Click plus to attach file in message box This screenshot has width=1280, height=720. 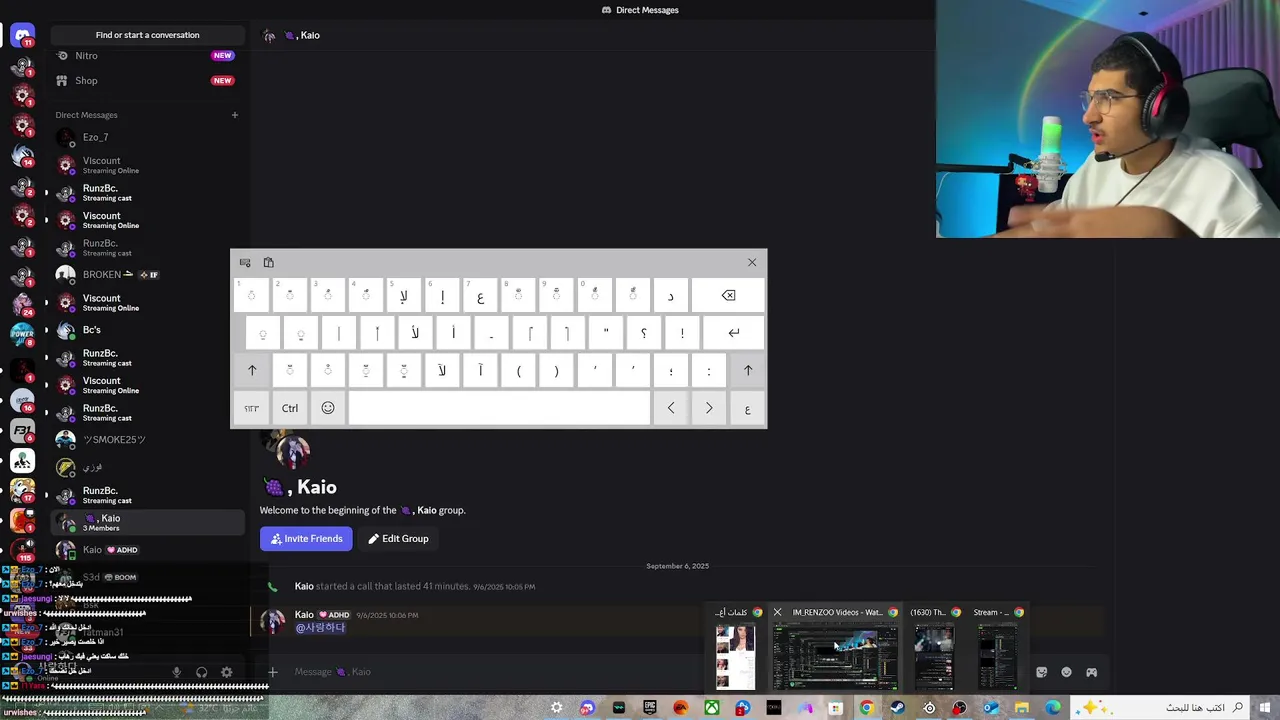point(273,672)
